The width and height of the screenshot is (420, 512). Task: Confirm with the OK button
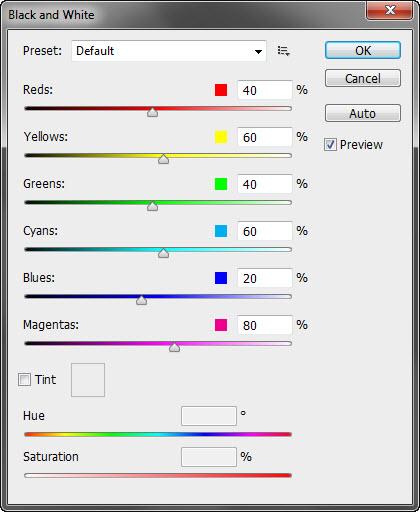(x=363, y=50)
